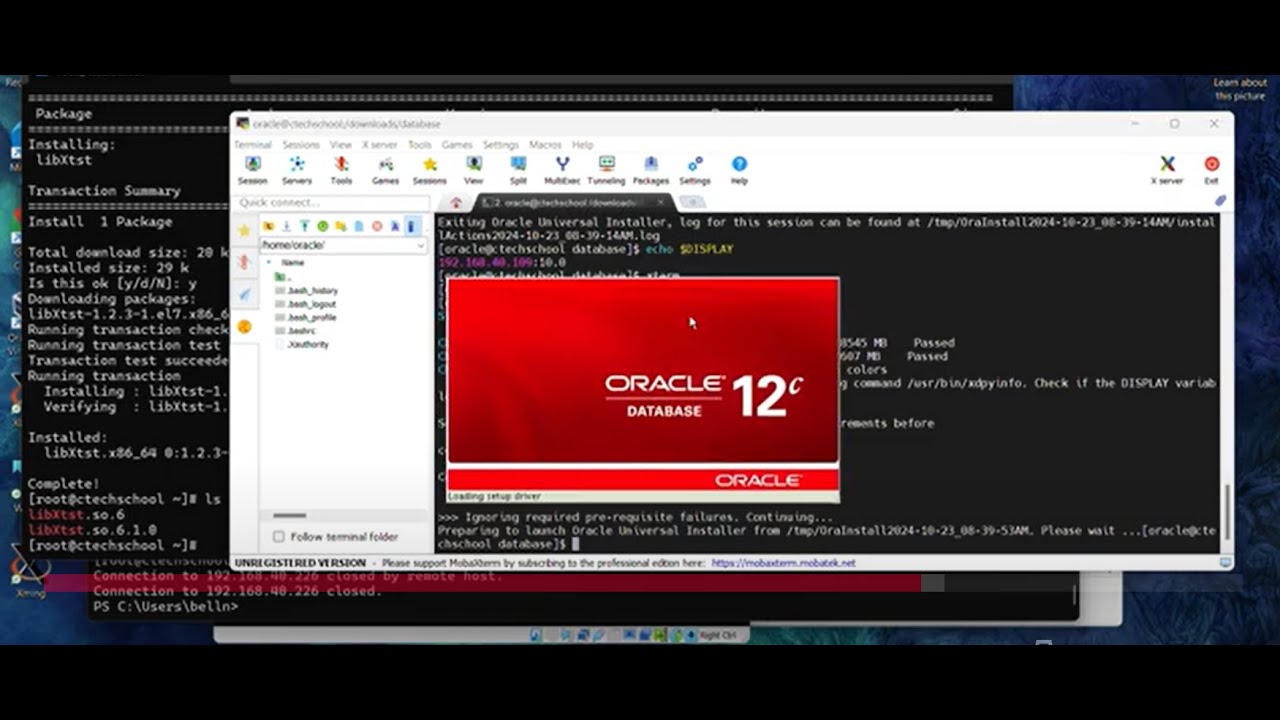Open the X server menu
Image resolution: width=1280 pixels, height=720 pixels.
click(379, 145)
